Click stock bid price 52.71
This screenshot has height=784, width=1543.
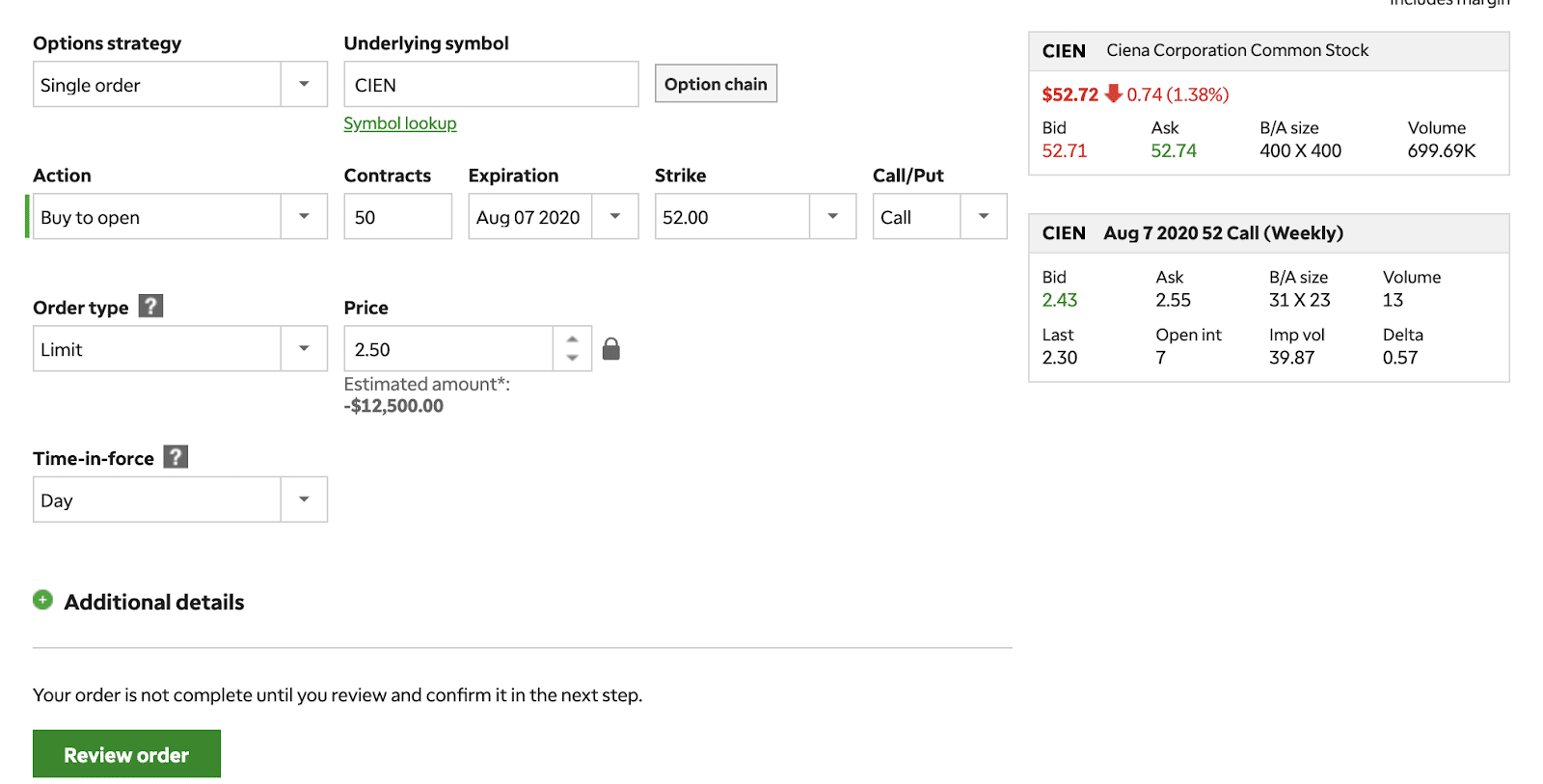[x=1065, y=150]
